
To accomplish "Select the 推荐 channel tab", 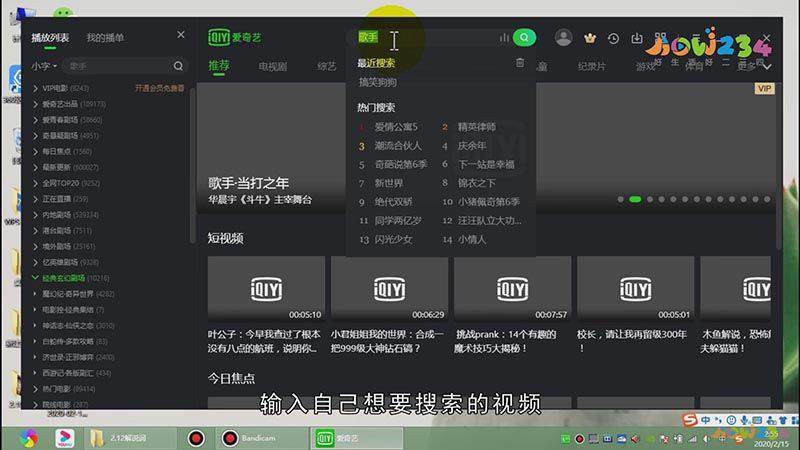I will pos(219,66).
